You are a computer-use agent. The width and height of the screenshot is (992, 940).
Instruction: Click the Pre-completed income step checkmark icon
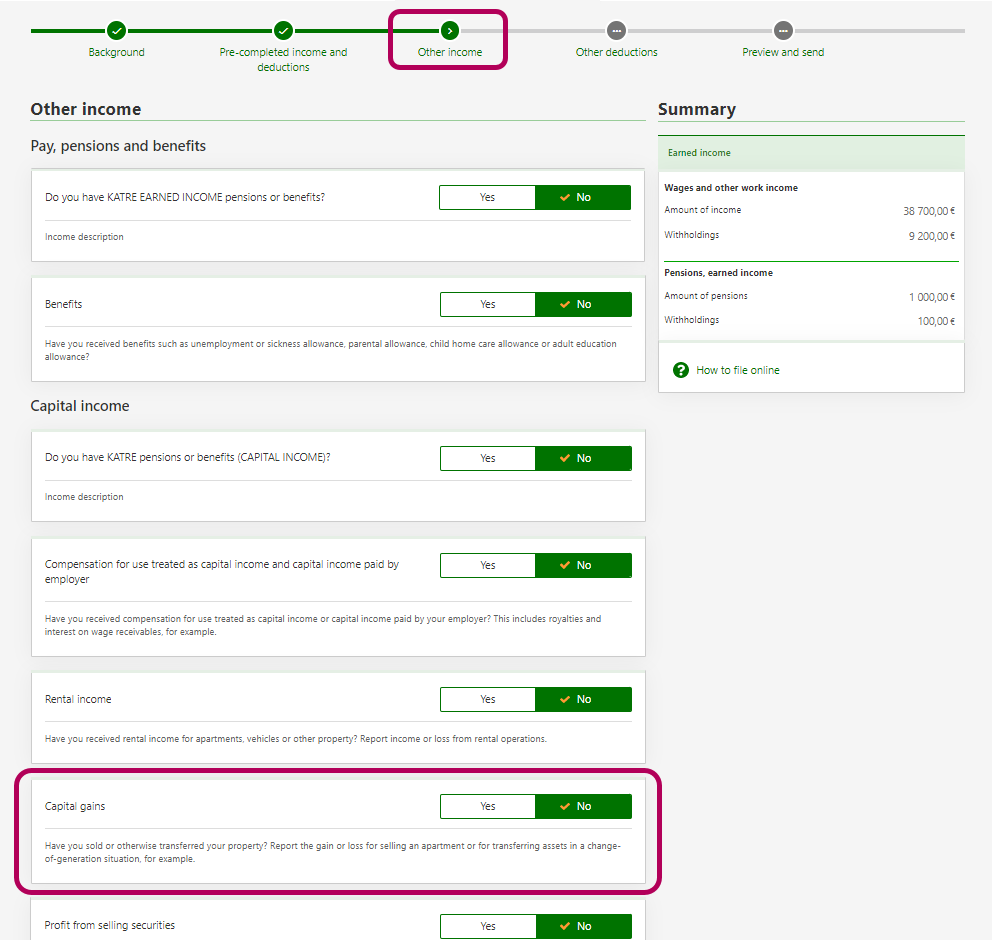tap(283, 31)
